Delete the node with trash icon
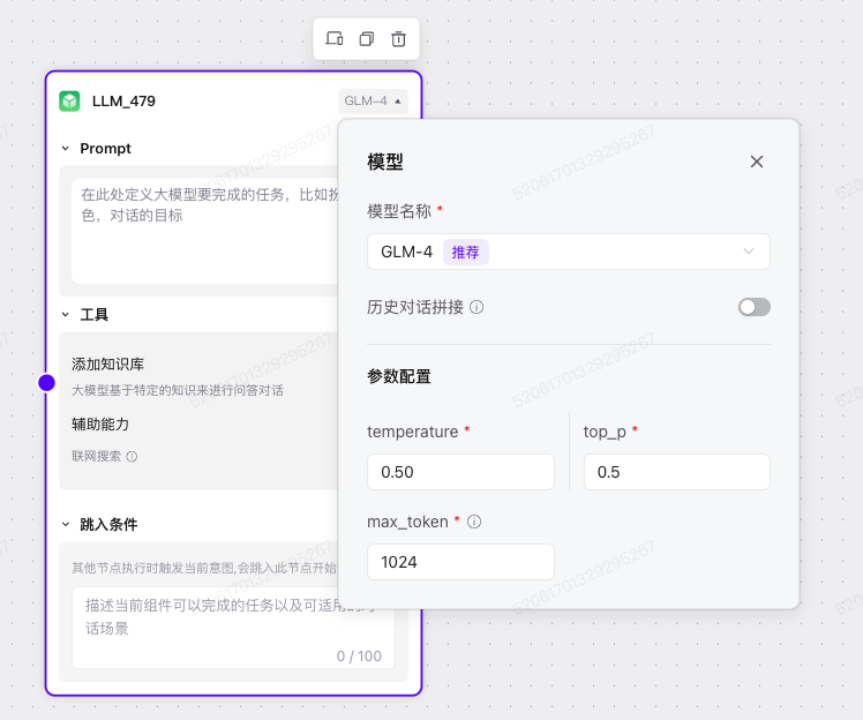The image size is (863, 720). 398,39
